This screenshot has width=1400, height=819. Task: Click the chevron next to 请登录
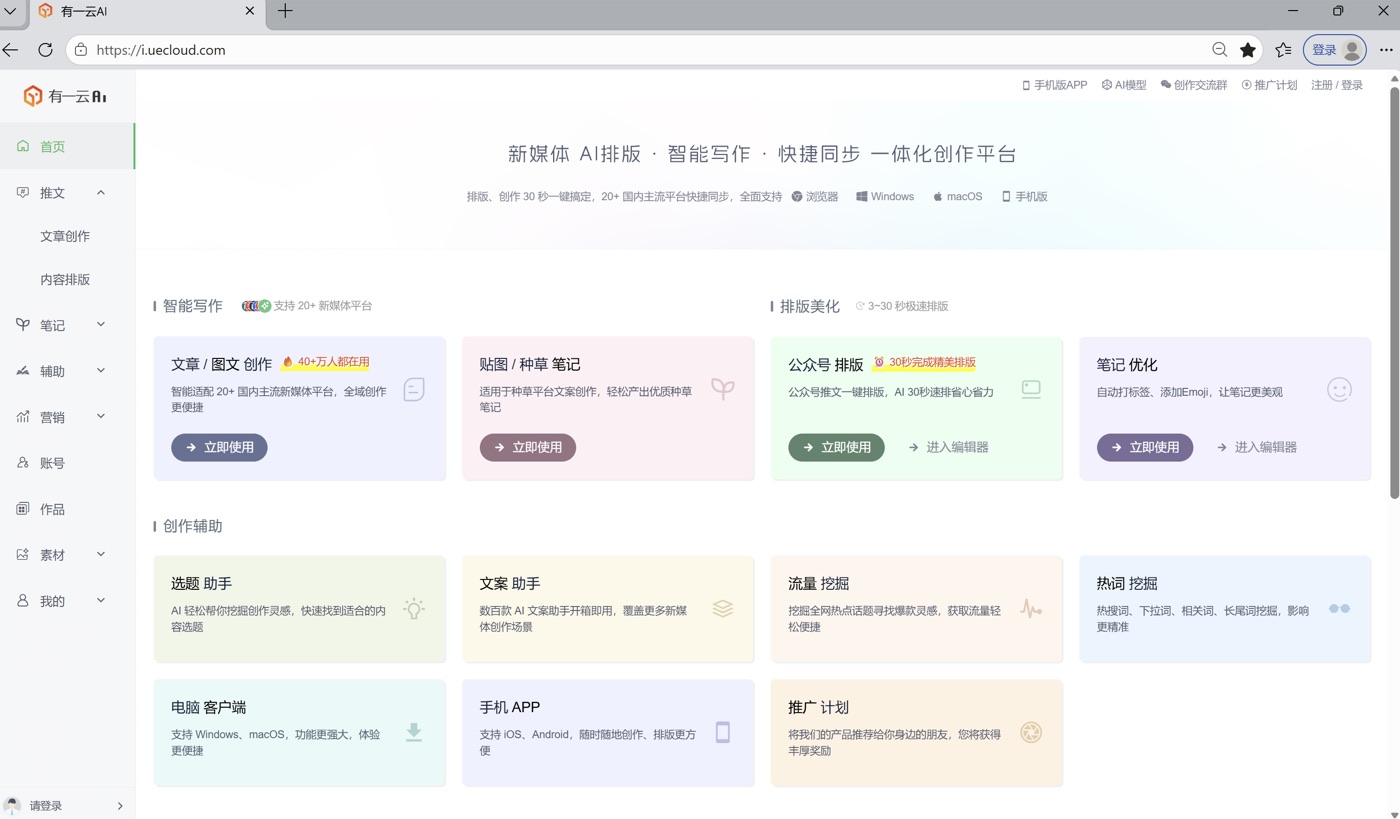(x=120, y=805)
